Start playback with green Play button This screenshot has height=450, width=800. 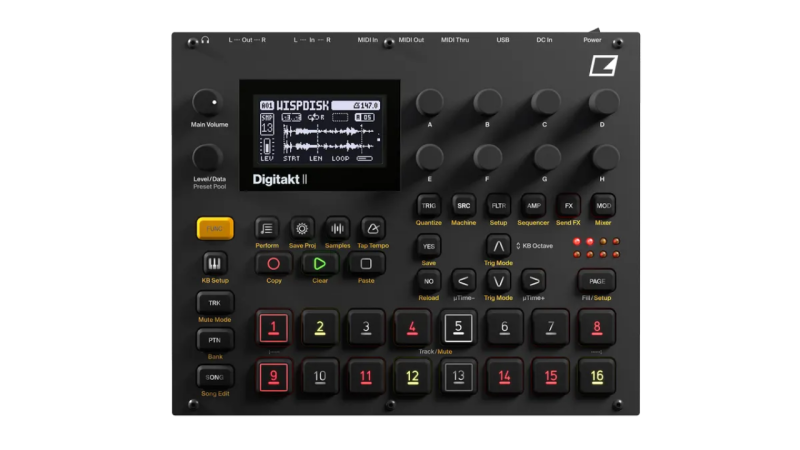tap(319, 264)
